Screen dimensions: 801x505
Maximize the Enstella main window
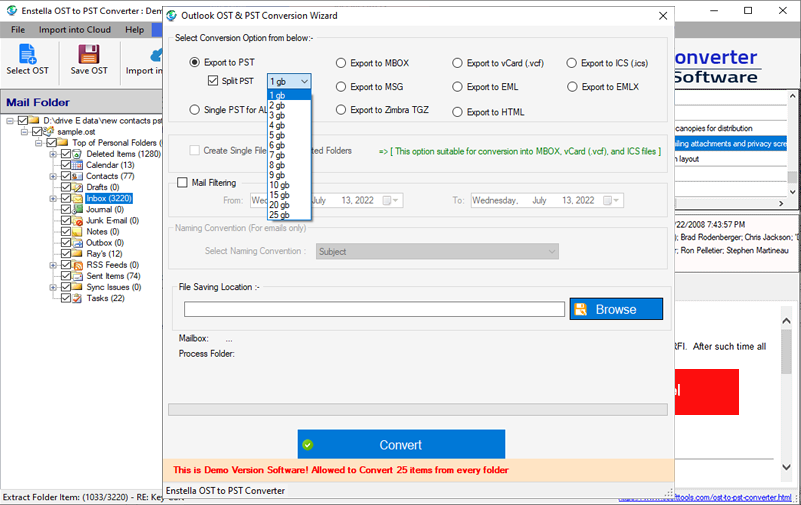(x=748, y=11)
